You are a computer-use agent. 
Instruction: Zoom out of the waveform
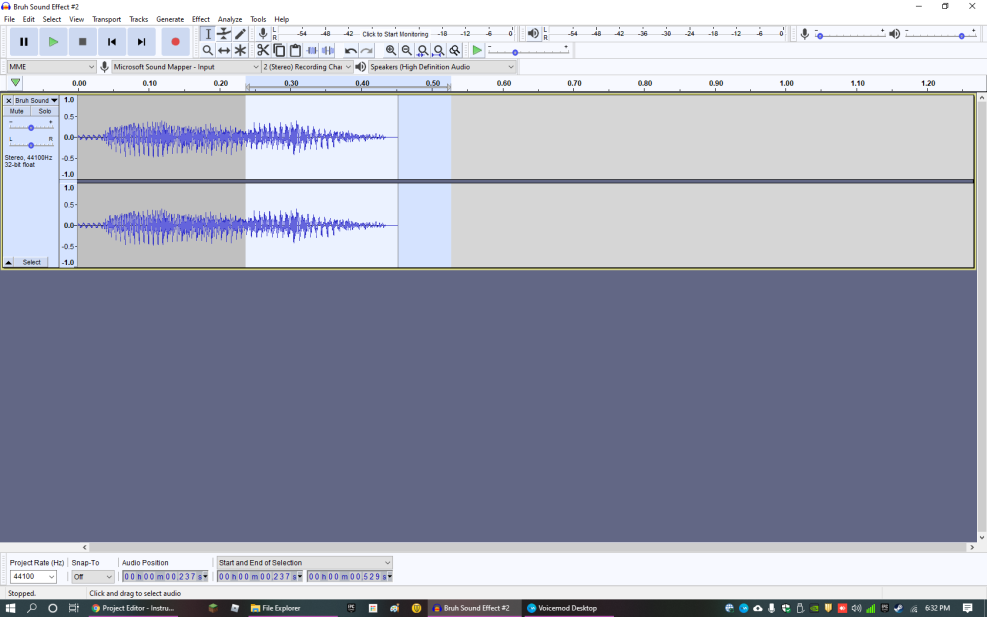407,50
